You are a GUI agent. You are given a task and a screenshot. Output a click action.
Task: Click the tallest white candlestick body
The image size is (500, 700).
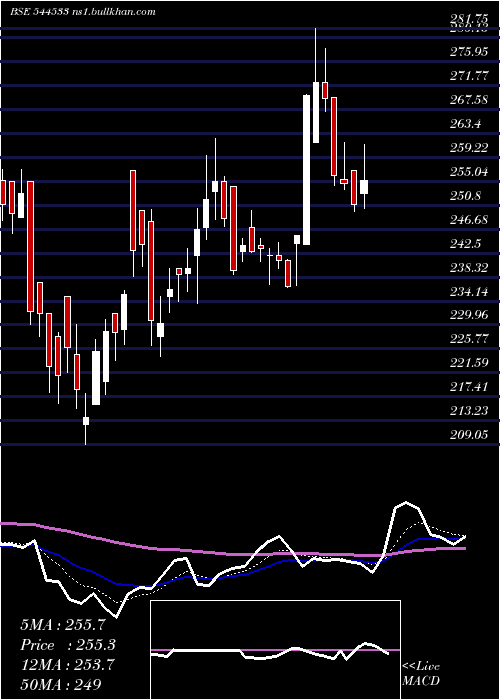(x=307, y=170)
